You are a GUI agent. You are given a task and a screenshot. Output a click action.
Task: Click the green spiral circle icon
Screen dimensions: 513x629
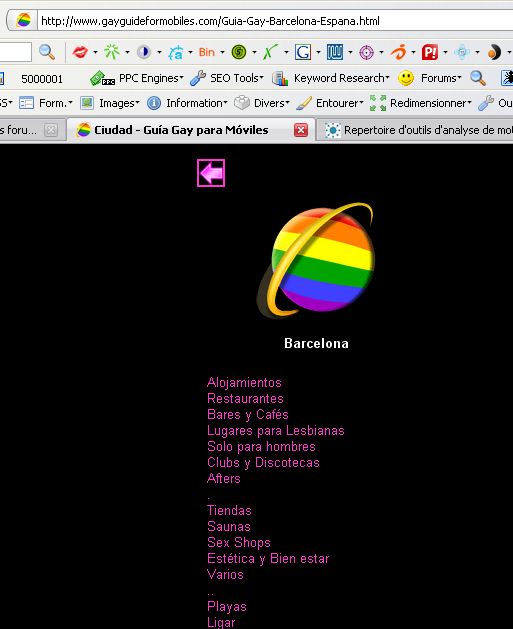point(239,52)
